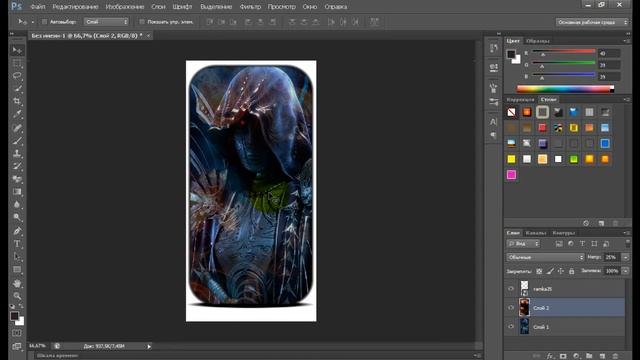Create new adjustment layer from panel footer
Screen dimensions: 640x360
tap(576, 356)
